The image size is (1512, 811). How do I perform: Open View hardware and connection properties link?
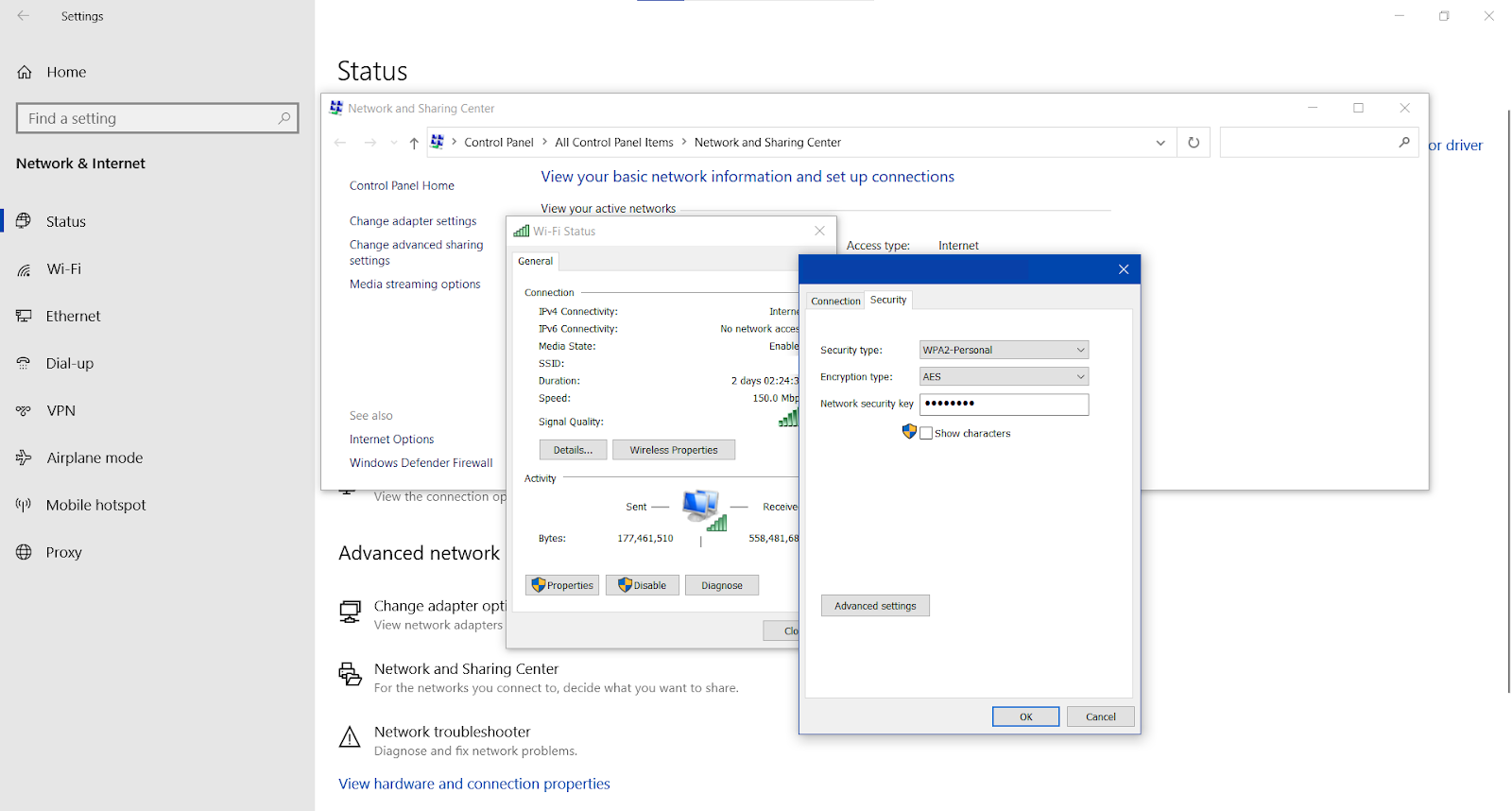(x=474, y=784)
